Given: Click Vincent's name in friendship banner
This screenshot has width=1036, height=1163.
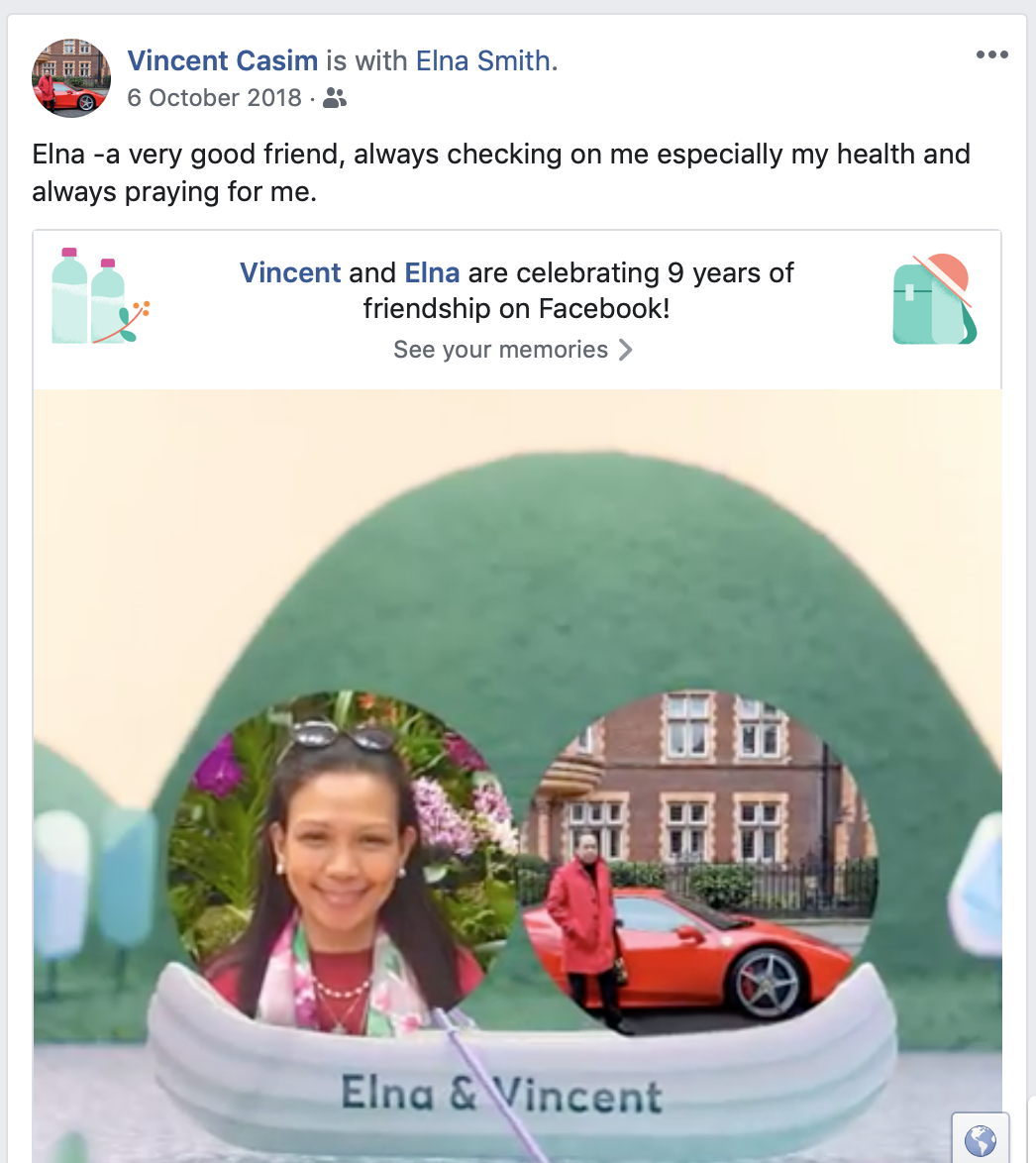Looking at the screenshot, I should coord(290,273).
